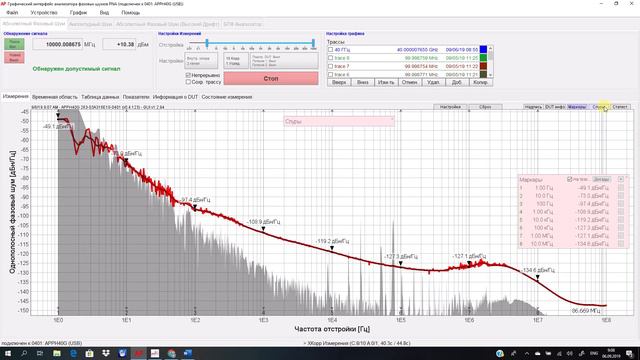Click Дельта button in Маркеры panel
The image size is (640, 360).
601,179
